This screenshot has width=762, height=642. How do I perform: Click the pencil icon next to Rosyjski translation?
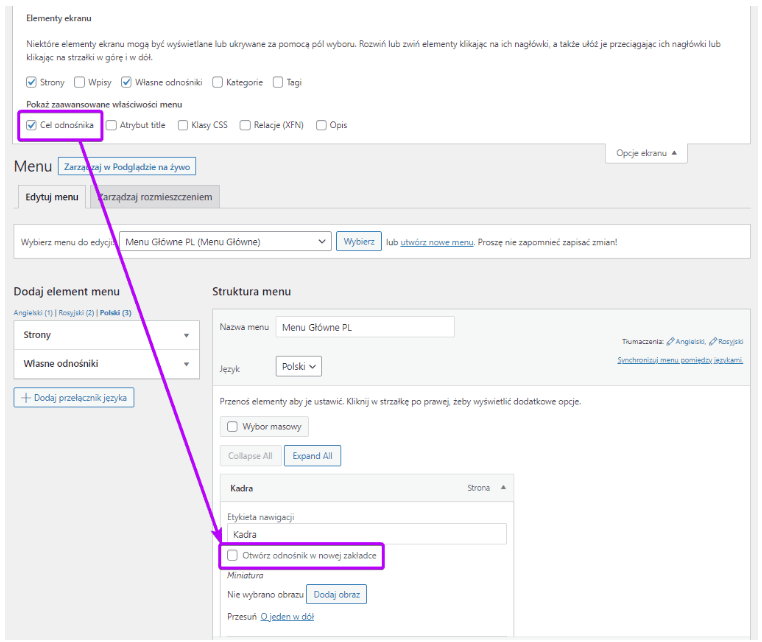click(x=711, y=341)
